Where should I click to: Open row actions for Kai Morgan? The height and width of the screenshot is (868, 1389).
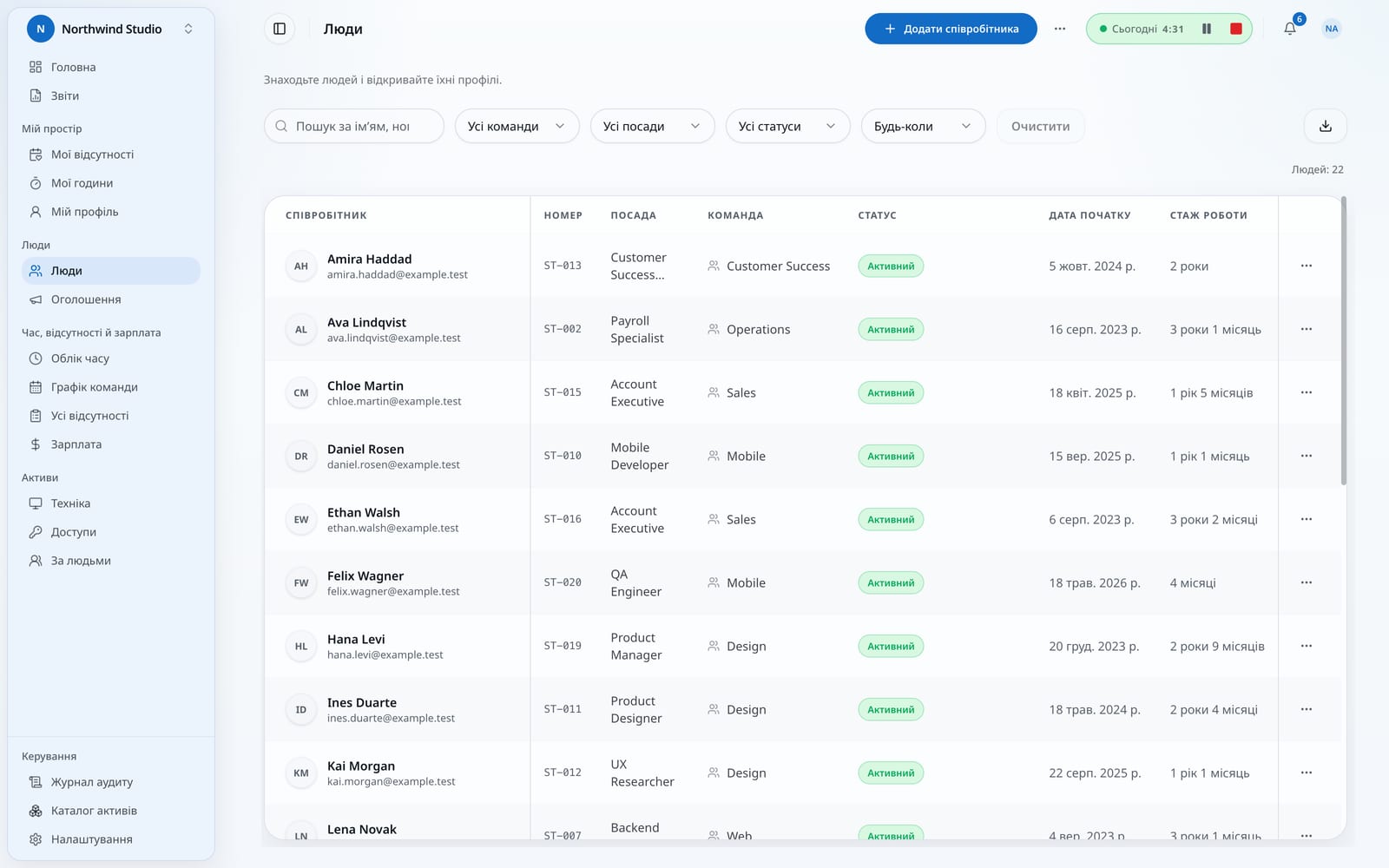pyautogui.click(x=1307, y=773)
